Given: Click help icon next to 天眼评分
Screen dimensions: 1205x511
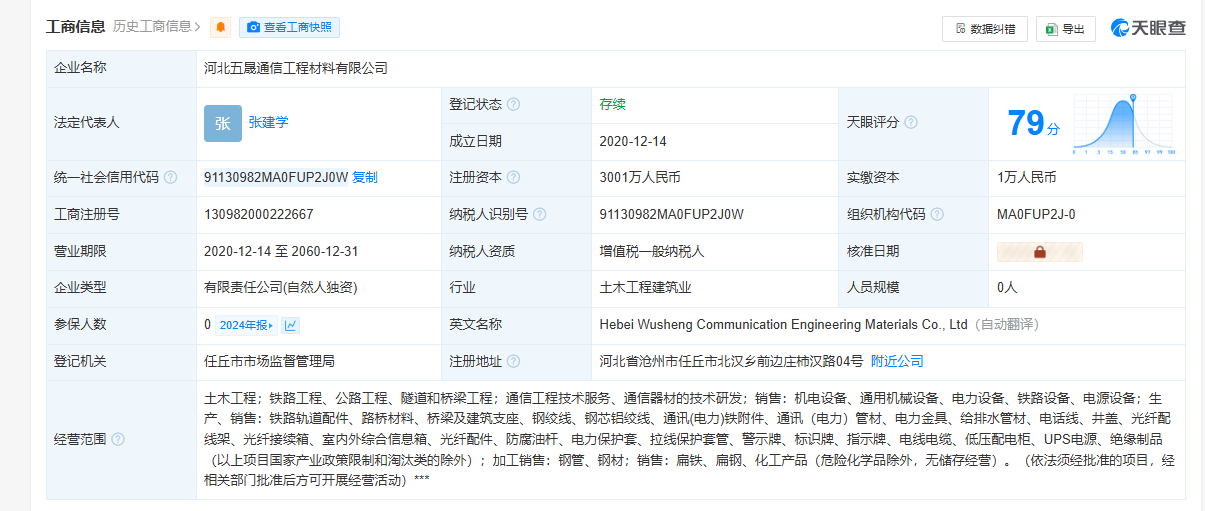Looking at the screenshot, I should [x=911, y=123].
